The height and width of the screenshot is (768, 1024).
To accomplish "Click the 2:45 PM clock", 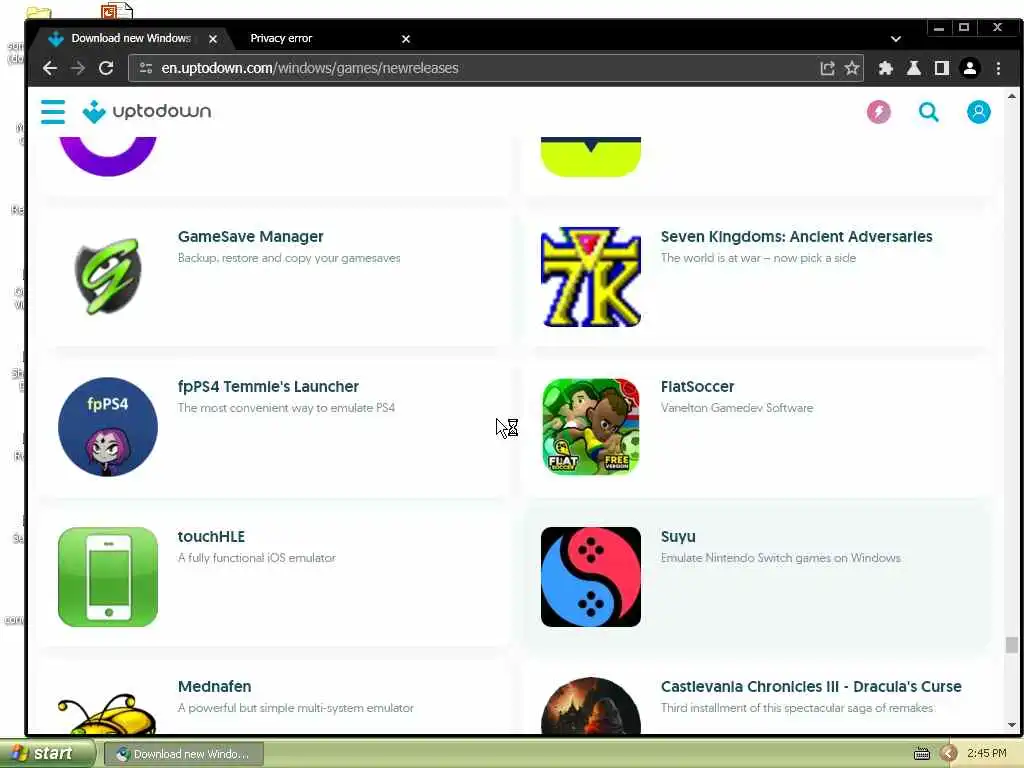I will click(x=986, y=754).
